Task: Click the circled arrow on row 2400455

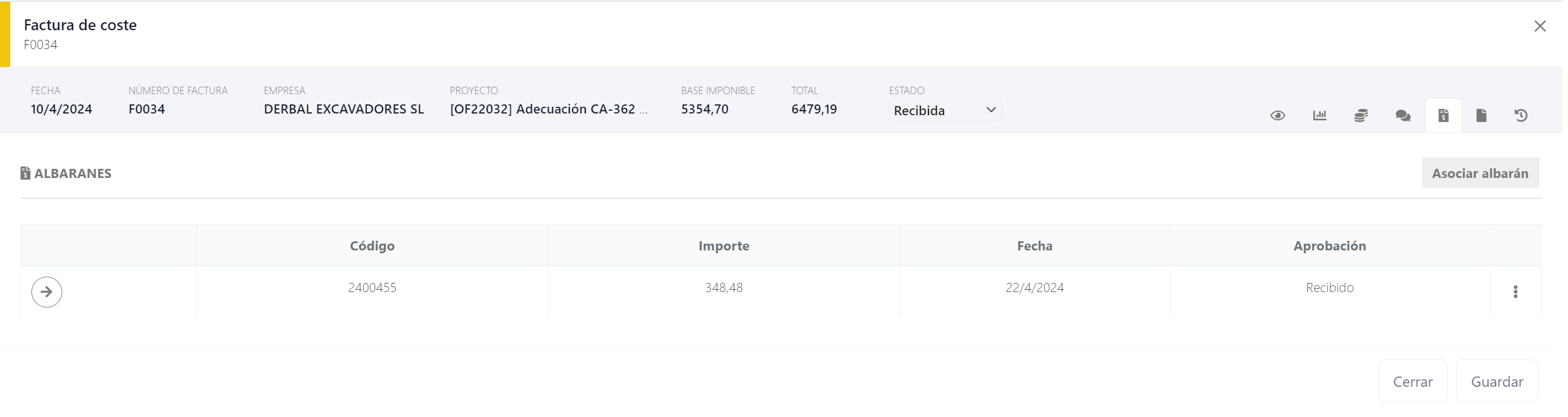Action: [47, 292]
